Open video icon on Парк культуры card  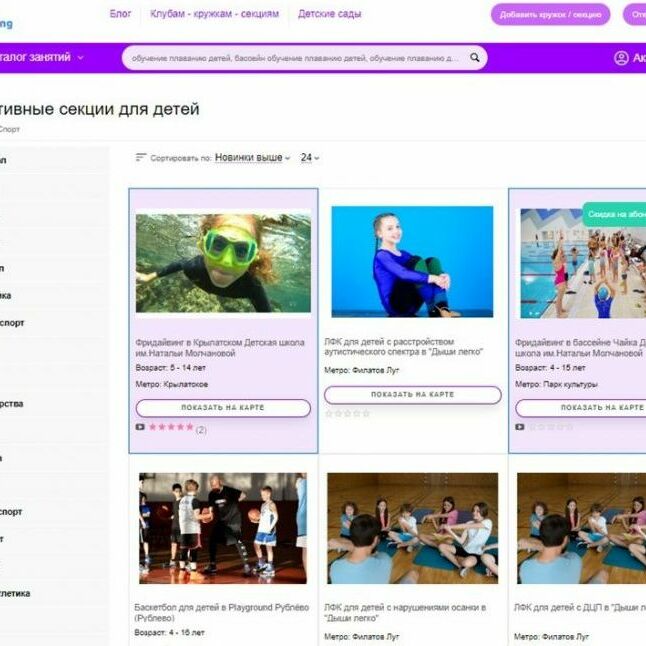click(520, 427)
